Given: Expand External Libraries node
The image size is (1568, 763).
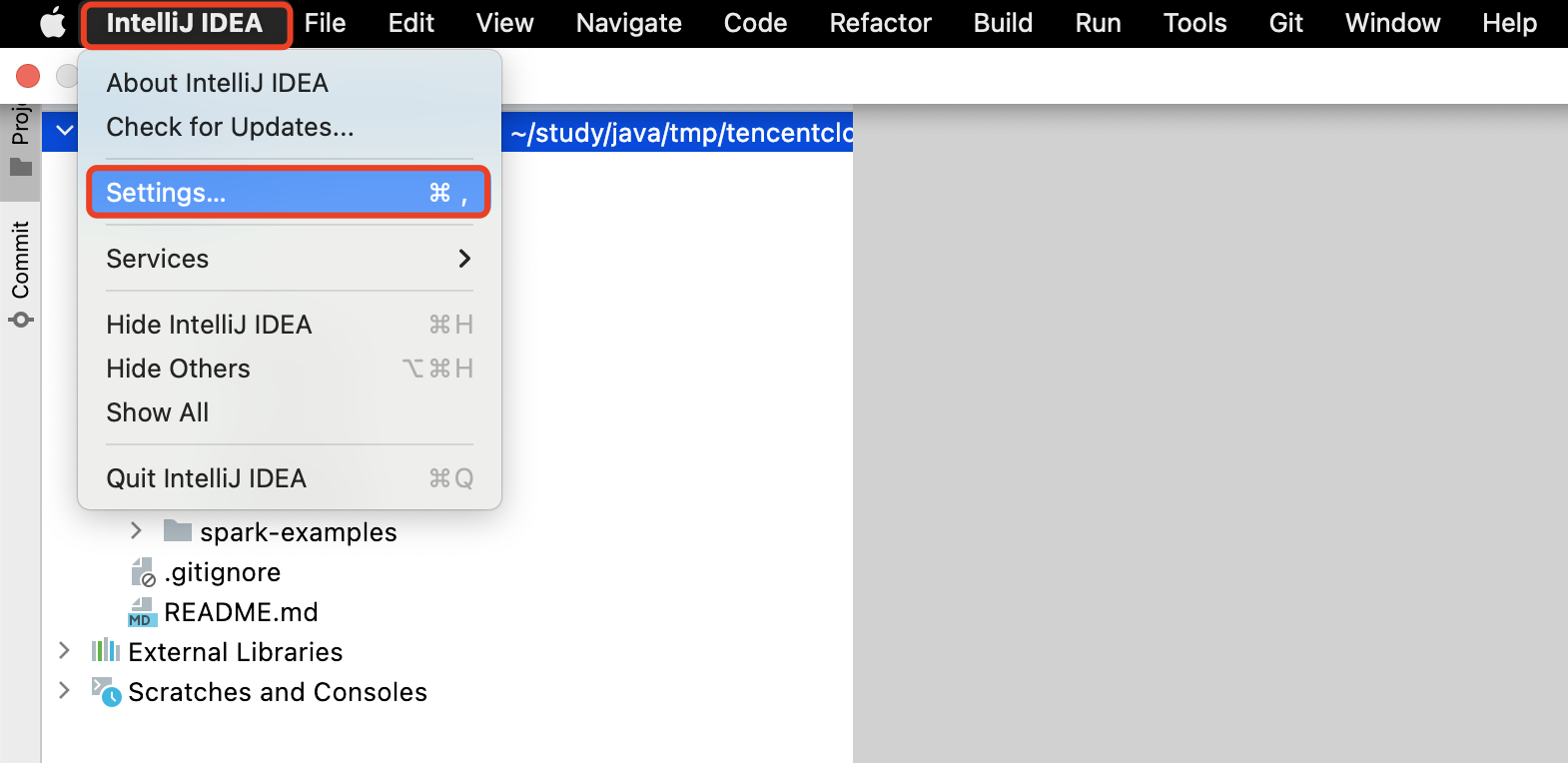Looking at the screenshot, I should 65,651.
